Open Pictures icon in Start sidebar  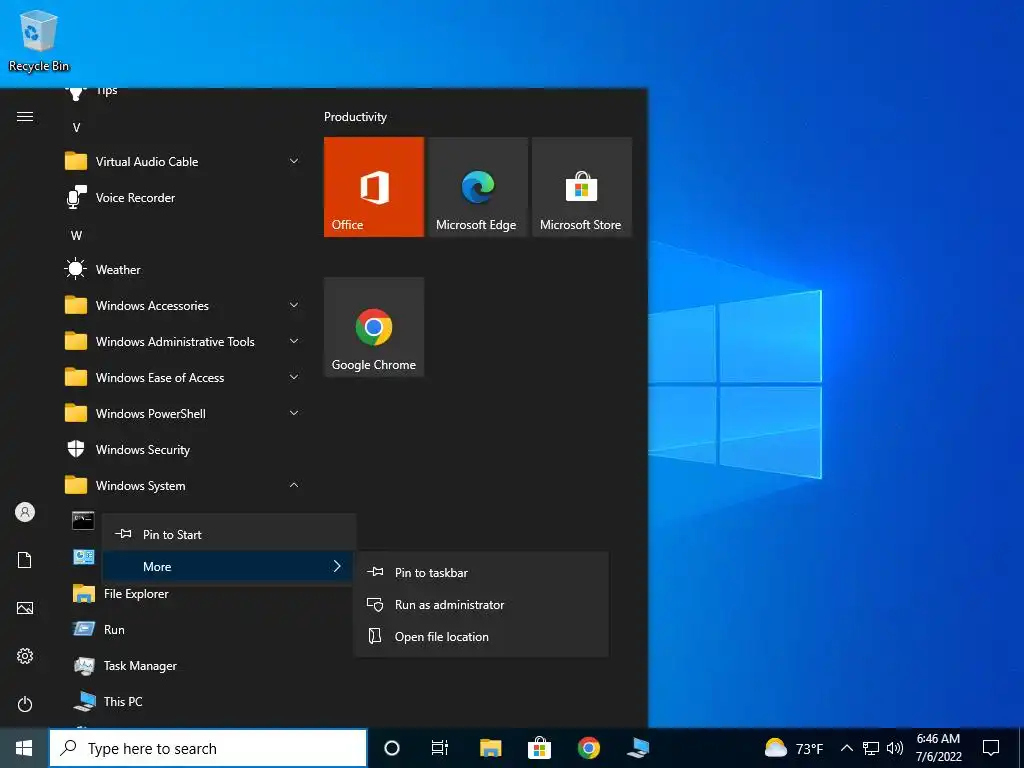pos(25,608)
